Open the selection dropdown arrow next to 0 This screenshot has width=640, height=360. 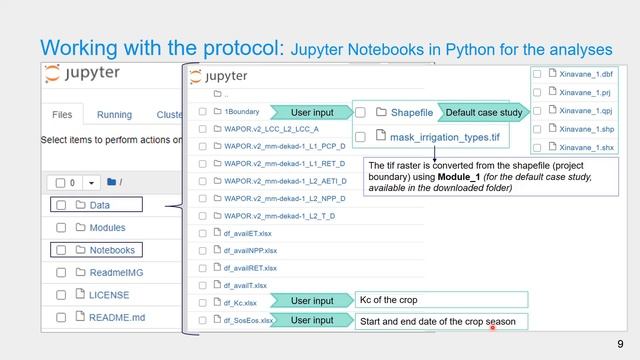point(91,183)
